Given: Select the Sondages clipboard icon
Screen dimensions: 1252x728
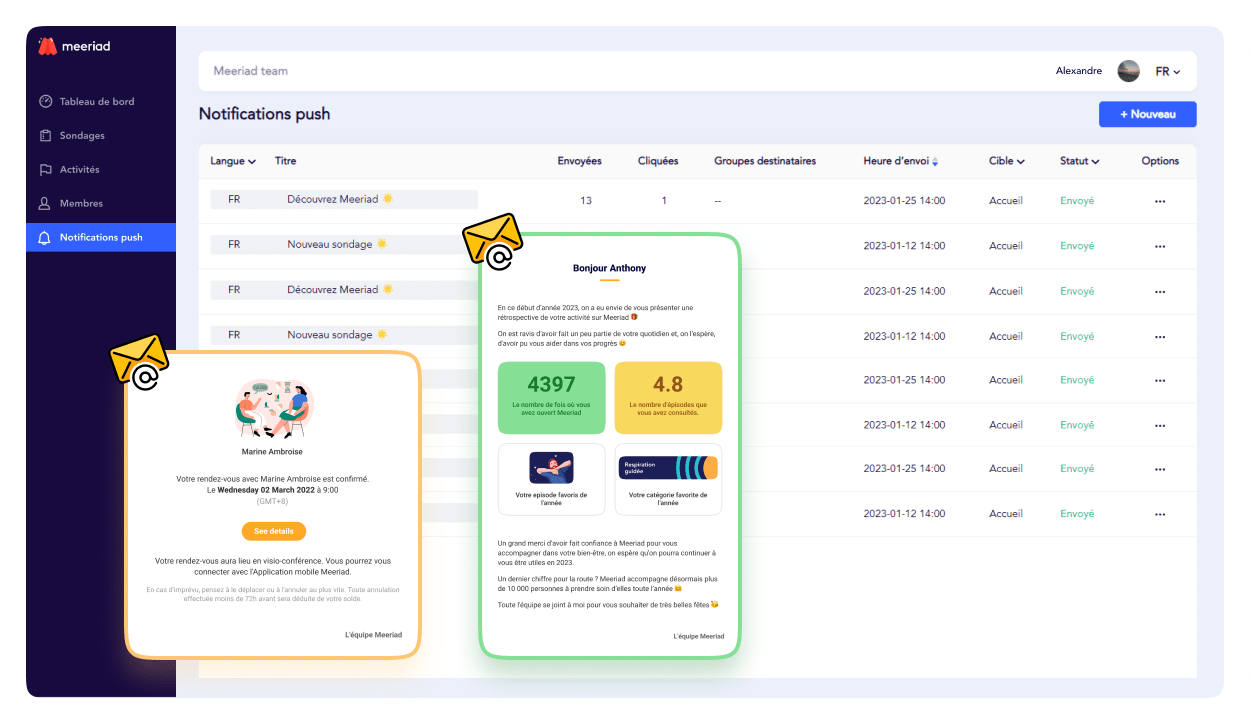Looking at the screenshot, I should pos(45,135).
